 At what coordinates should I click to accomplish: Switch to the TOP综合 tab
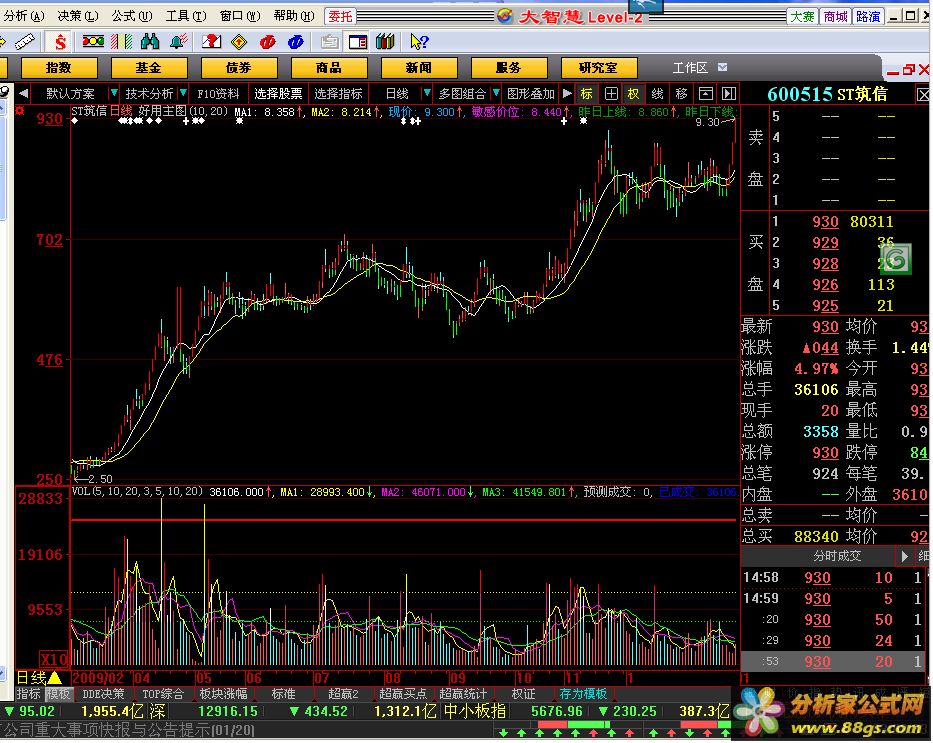tap(163, 694)
